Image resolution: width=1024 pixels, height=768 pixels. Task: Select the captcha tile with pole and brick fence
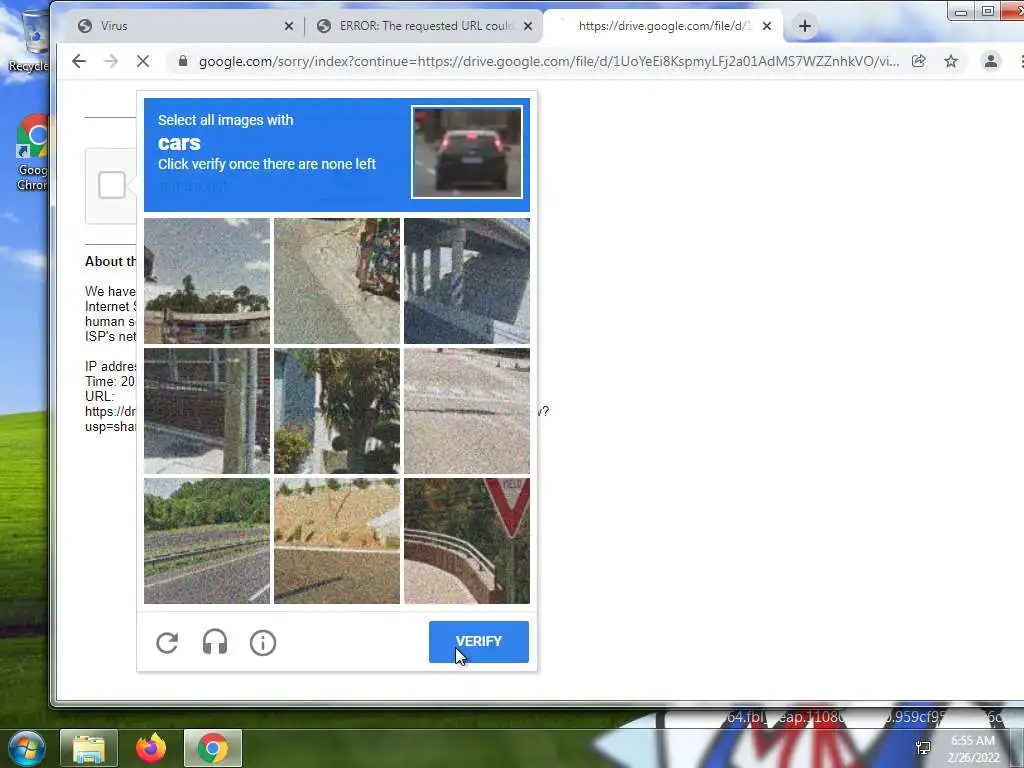tap(206, 411)
